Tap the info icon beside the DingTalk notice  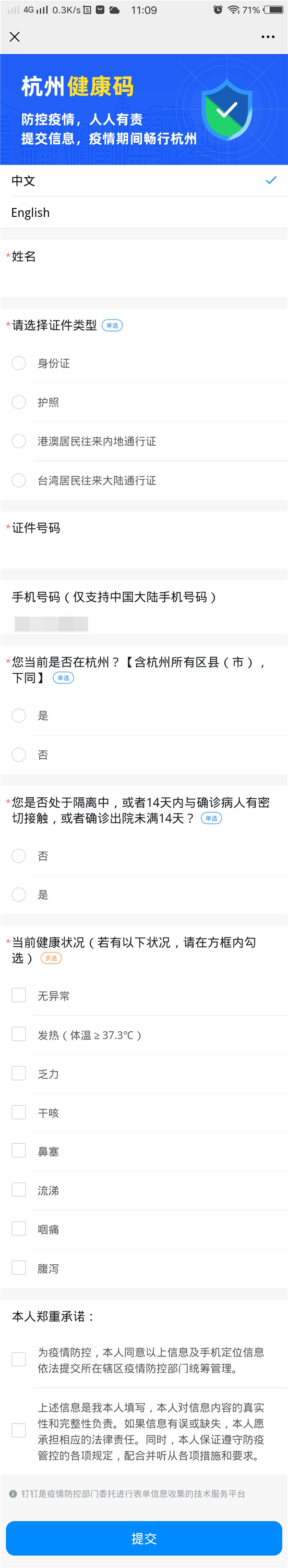click(x=13, y=1494)
